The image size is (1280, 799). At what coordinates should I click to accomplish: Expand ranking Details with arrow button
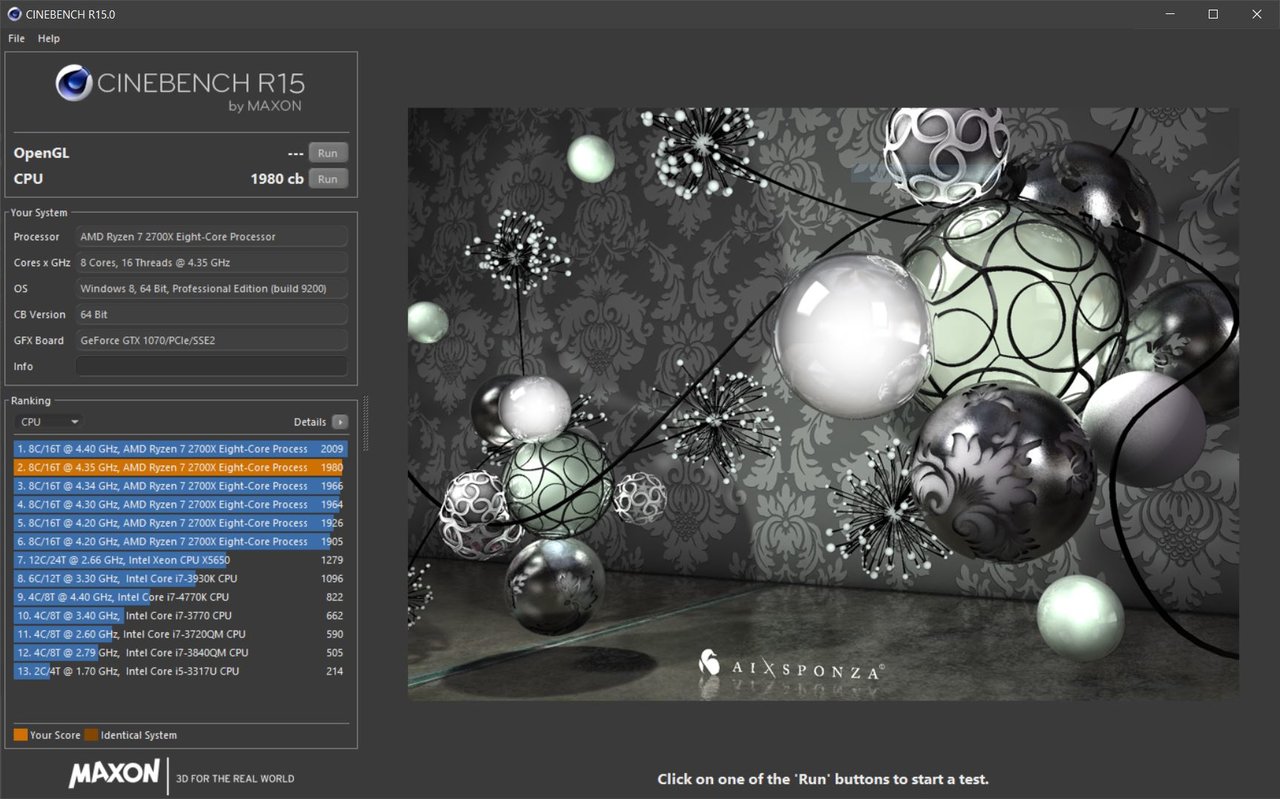[340, 422]
